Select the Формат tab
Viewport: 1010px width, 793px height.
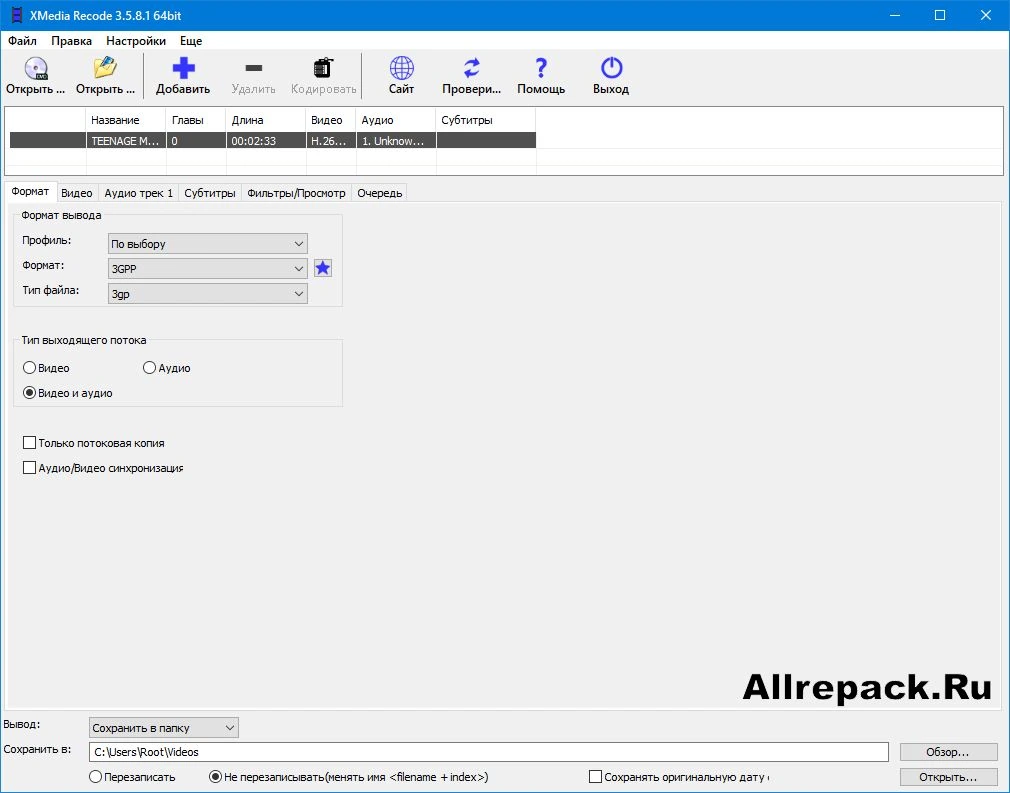click(30, 191)
